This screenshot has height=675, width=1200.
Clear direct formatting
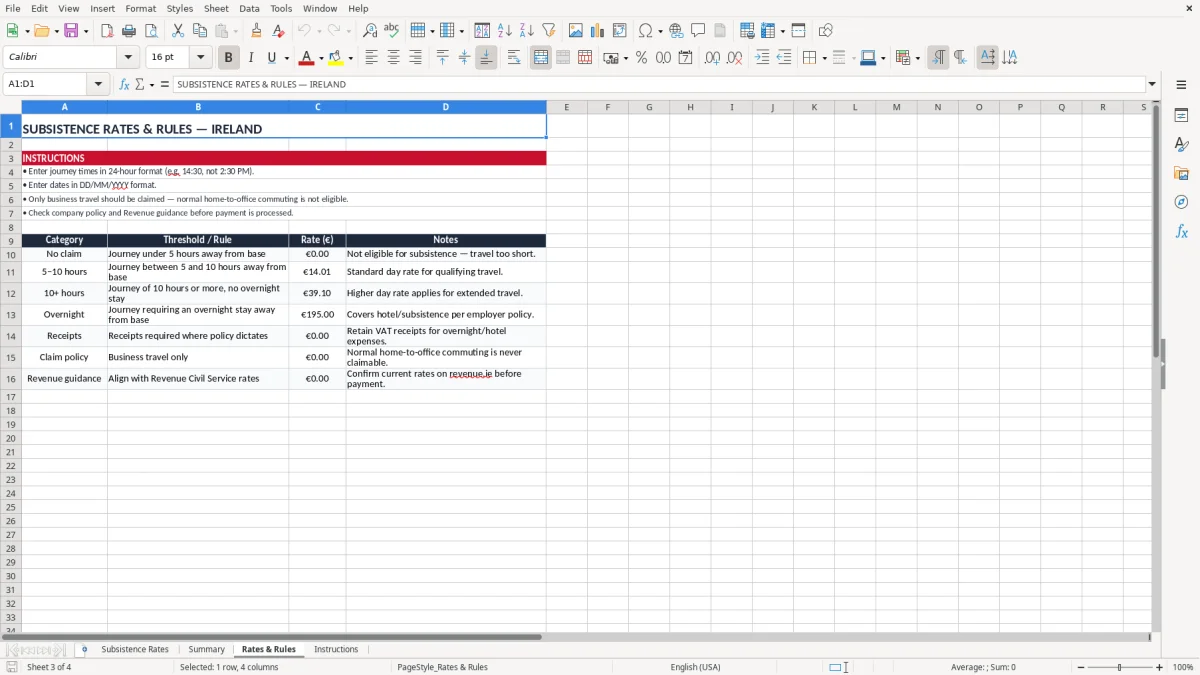pyautogui.click(x=278, y=31)
